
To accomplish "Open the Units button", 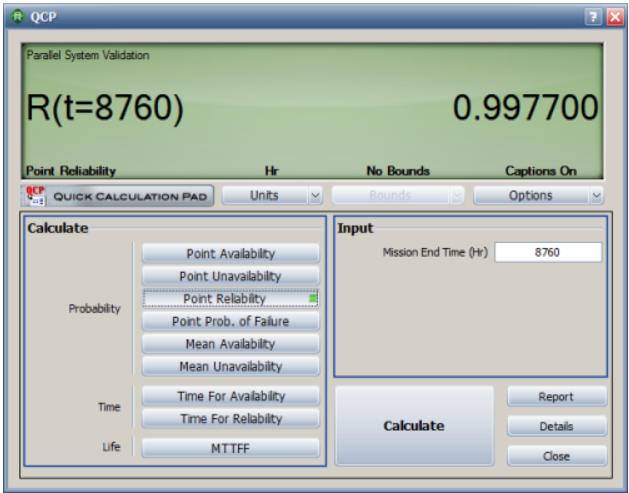I will [x=265, y=196].
